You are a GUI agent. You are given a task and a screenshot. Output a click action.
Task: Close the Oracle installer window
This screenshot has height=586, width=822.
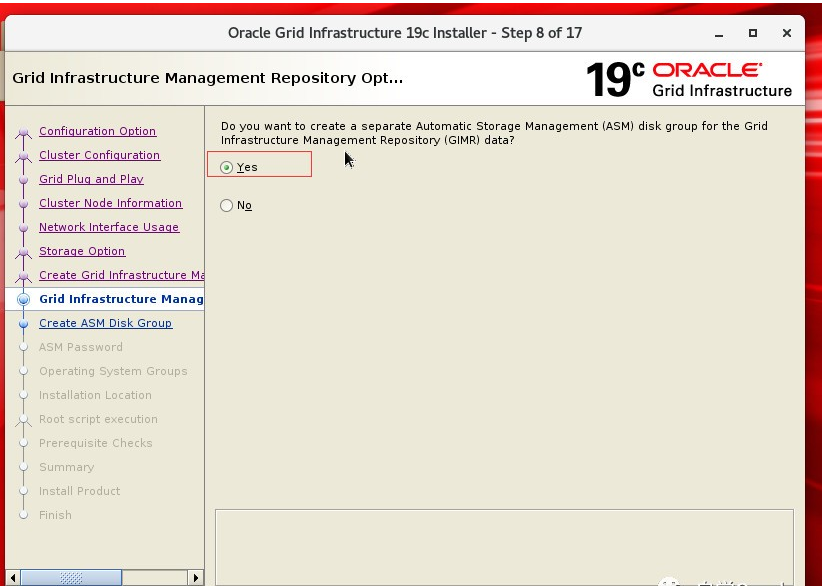tap(786, 33)
